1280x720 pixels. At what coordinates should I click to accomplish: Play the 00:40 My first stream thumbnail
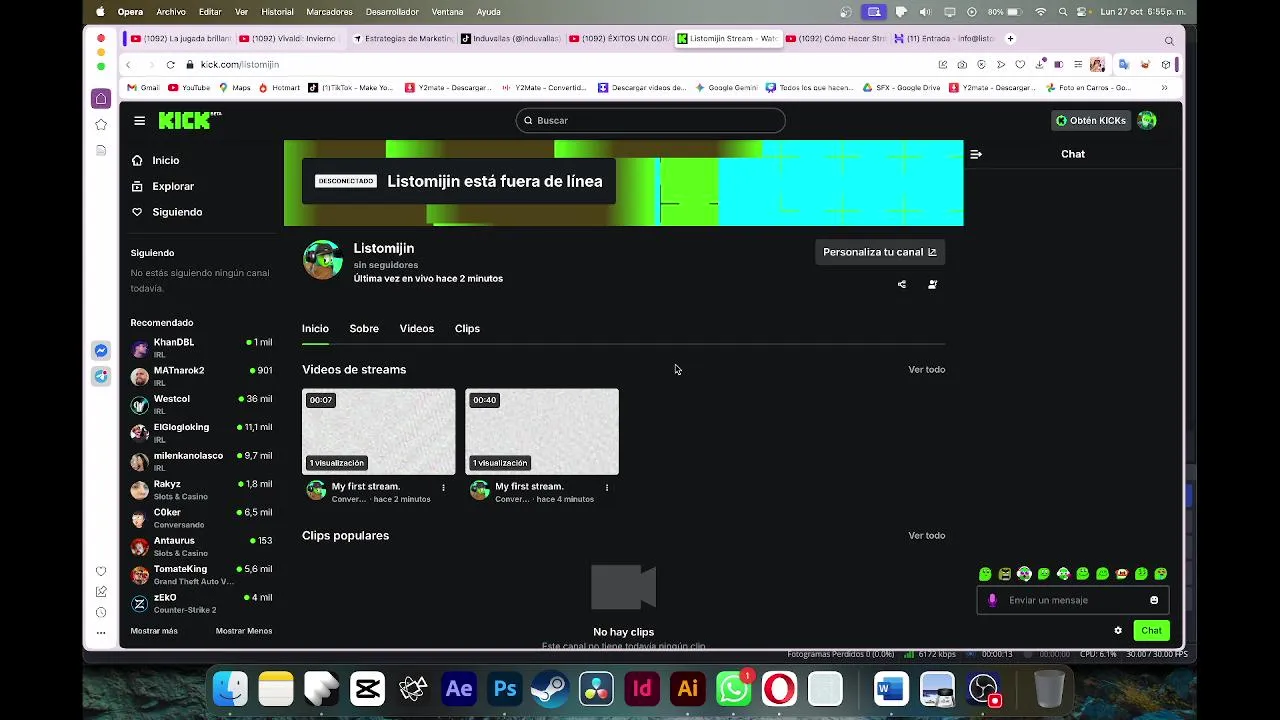coord(542,431)
